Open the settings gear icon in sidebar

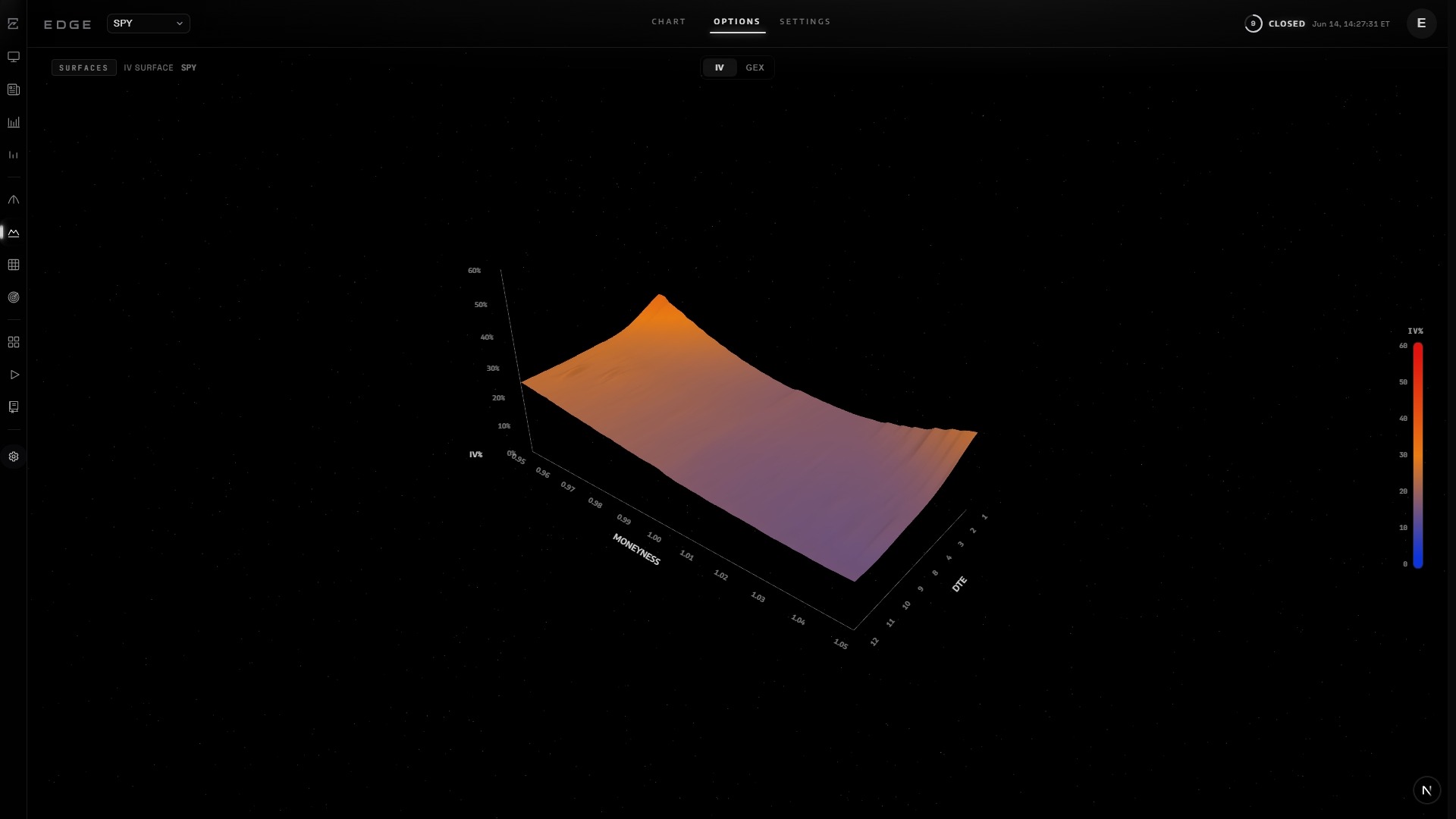[13, 457]
